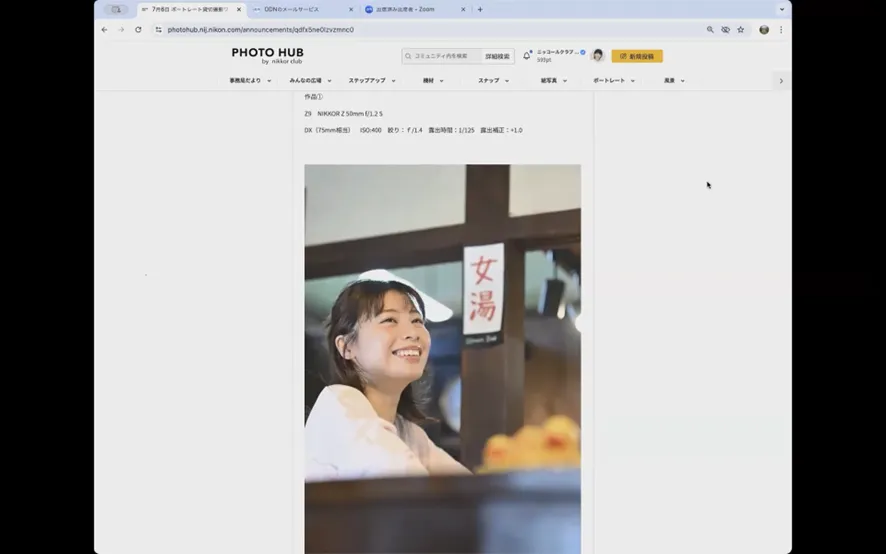Viewport: 886px width, 554px height.
Task: Open a new browser tab with plus
Action: (x=480, y=9)
